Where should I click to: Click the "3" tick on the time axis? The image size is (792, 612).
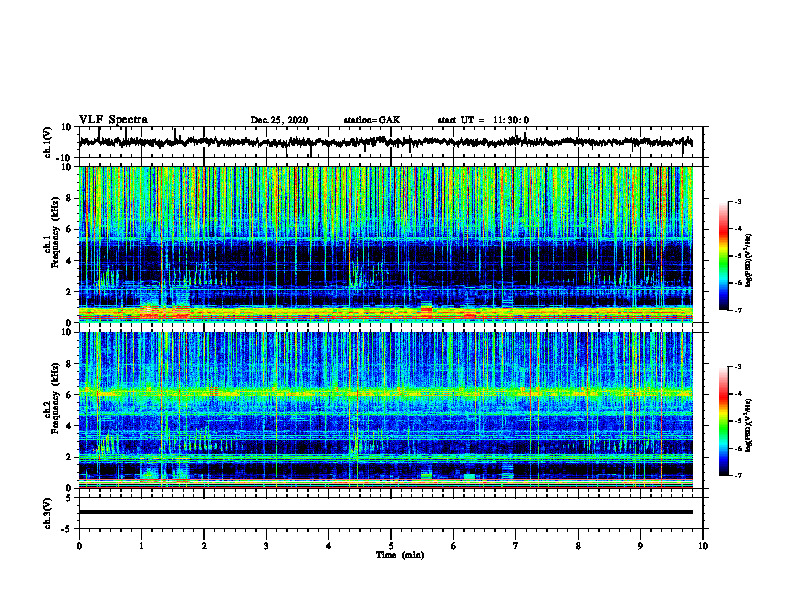point(266,546)
